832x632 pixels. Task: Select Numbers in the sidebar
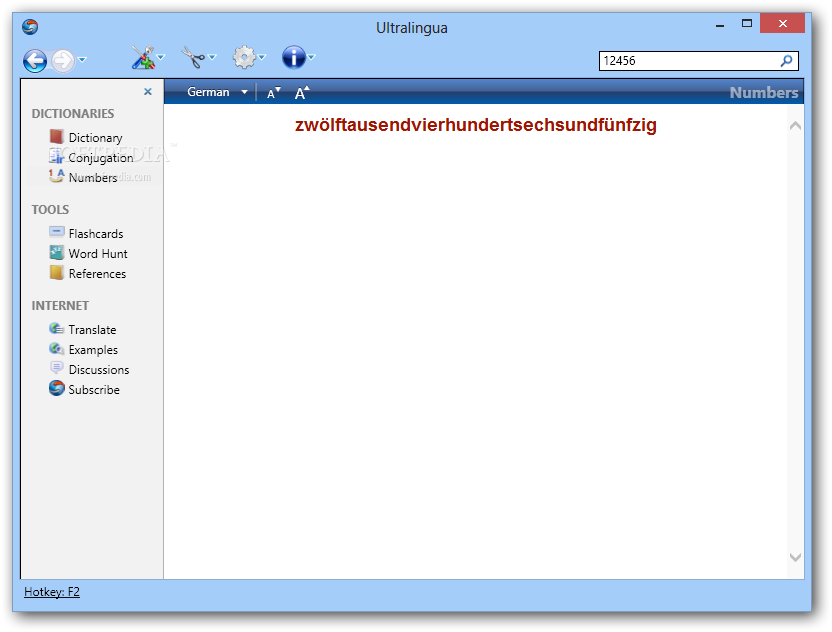click(93, 177)
